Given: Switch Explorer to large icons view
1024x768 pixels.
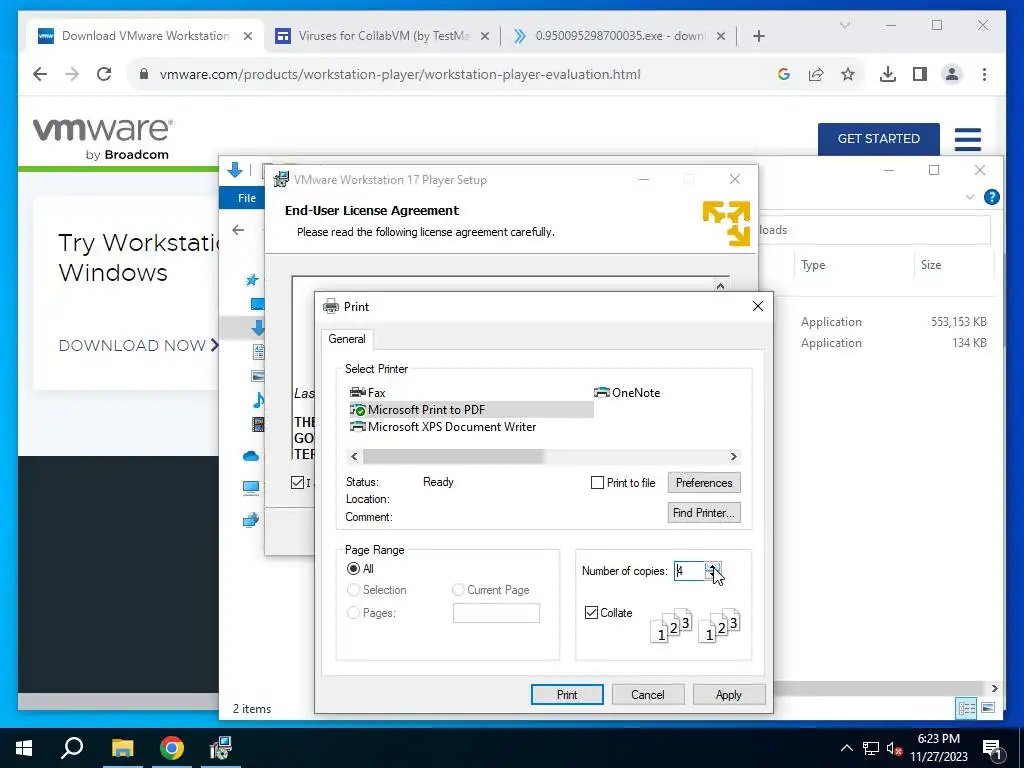Looking at the screenshot, I should coord(988,708).
